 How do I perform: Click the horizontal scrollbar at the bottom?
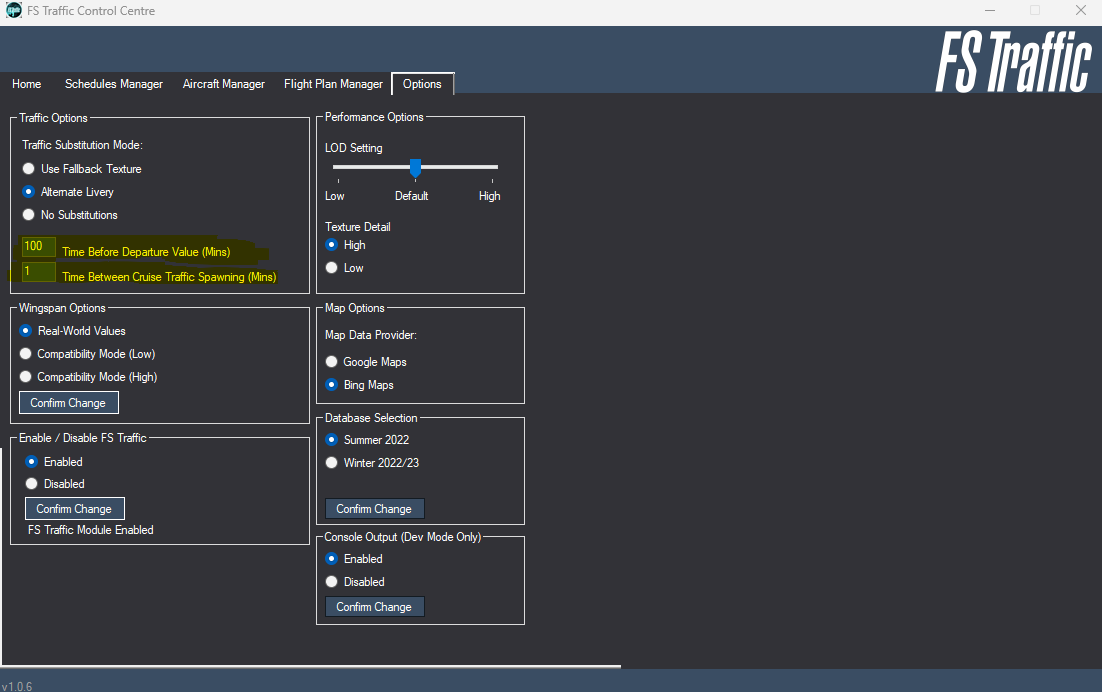[310, 663]
